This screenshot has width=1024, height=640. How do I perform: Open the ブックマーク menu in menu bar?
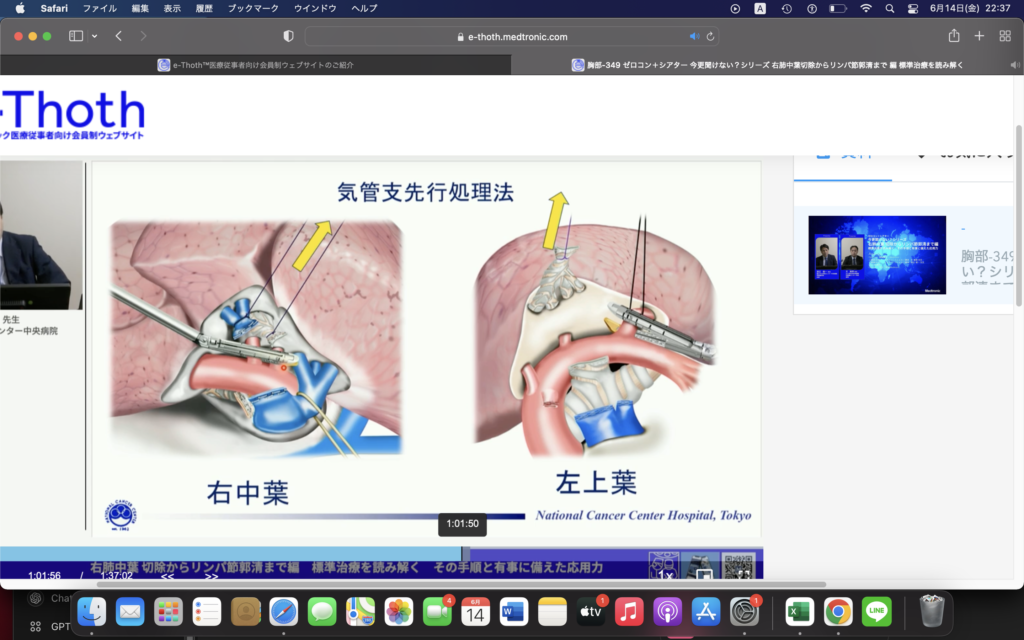(250, 8)
